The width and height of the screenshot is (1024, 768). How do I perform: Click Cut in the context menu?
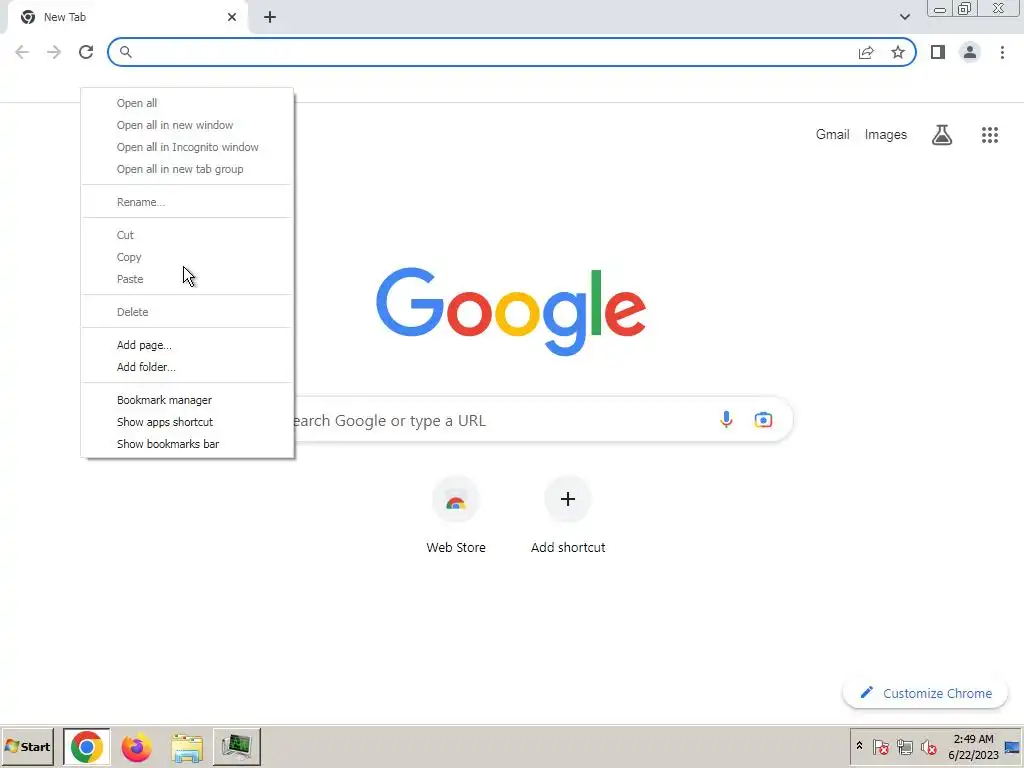pos(187,235)
